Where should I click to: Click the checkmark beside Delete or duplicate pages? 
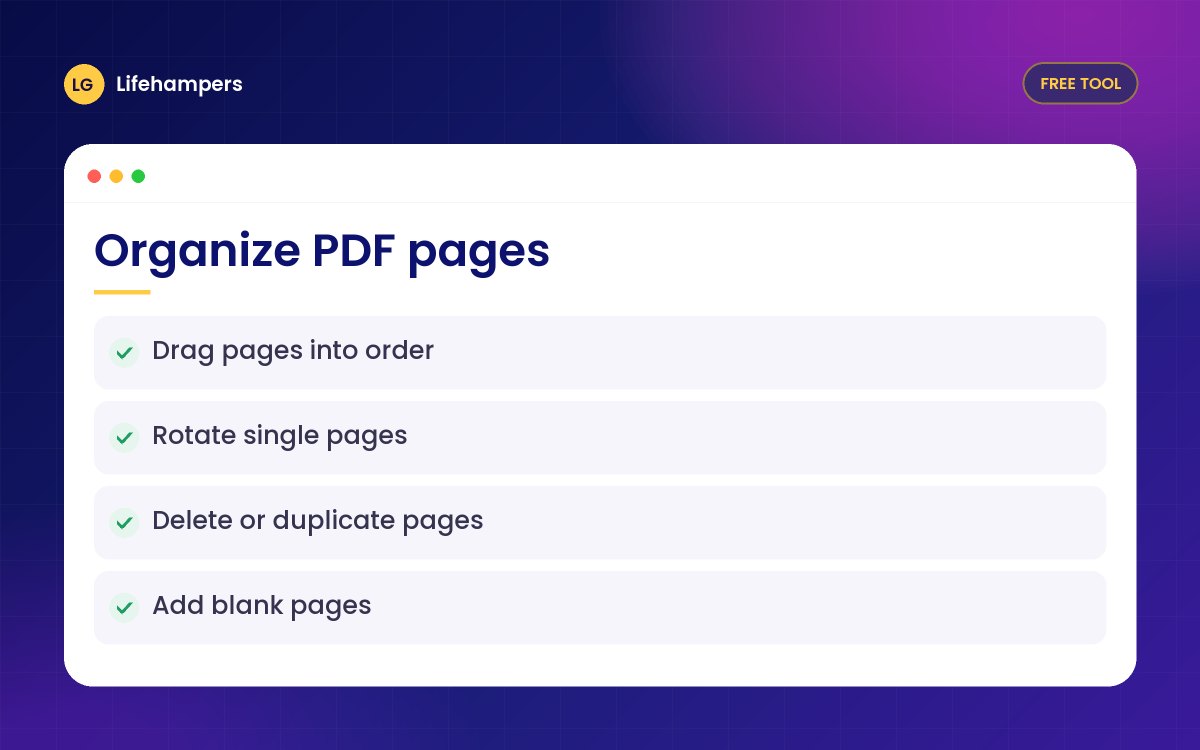click(x=124, y=522)
